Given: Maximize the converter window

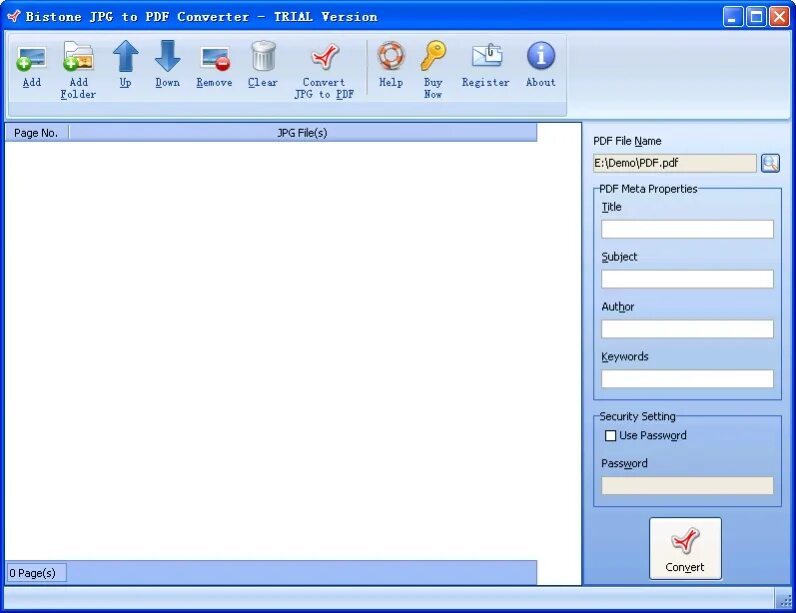Looking at the screenshot, I should click(756, 17).
